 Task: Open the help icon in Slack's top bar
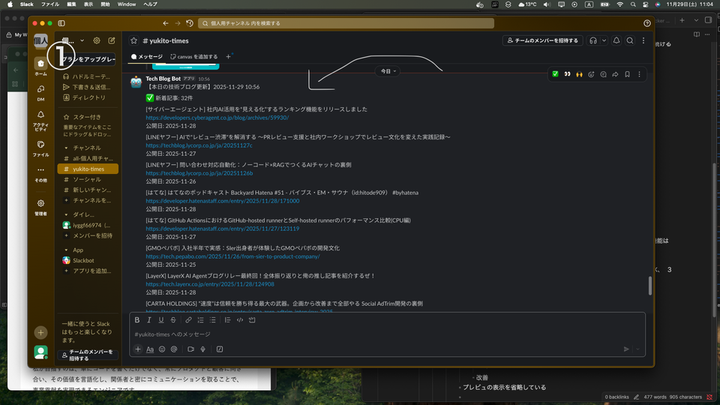click(647, 23)
